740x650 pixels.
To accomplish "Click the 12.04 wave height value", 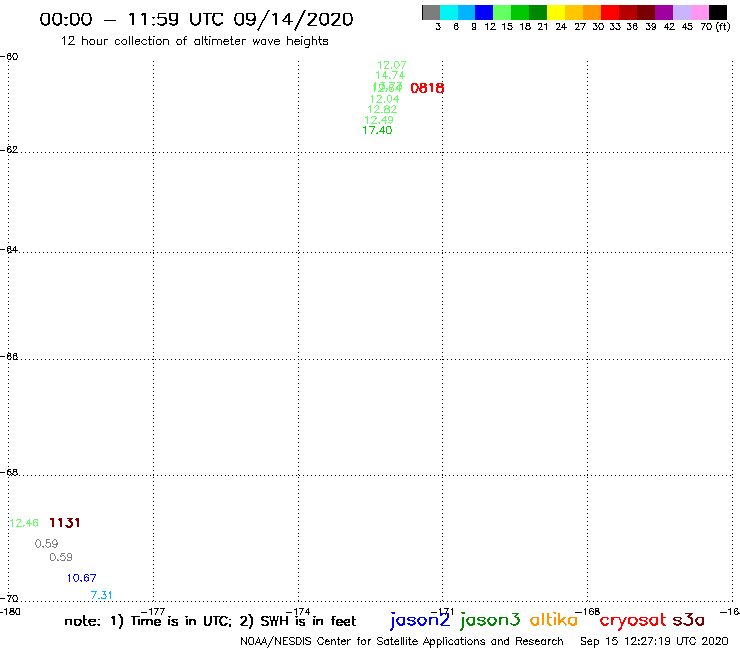I will (x=385, y=99).
